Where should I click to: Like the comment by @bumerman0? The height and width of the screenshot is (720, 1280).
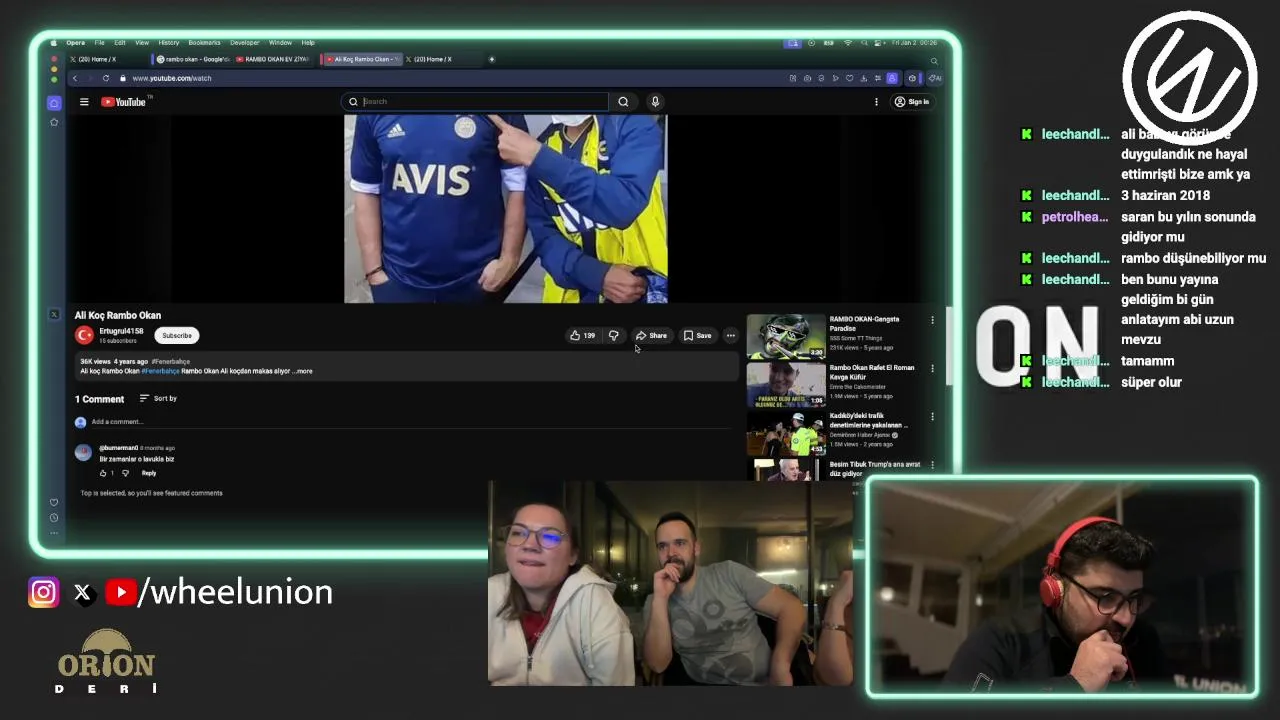(102, 473)
